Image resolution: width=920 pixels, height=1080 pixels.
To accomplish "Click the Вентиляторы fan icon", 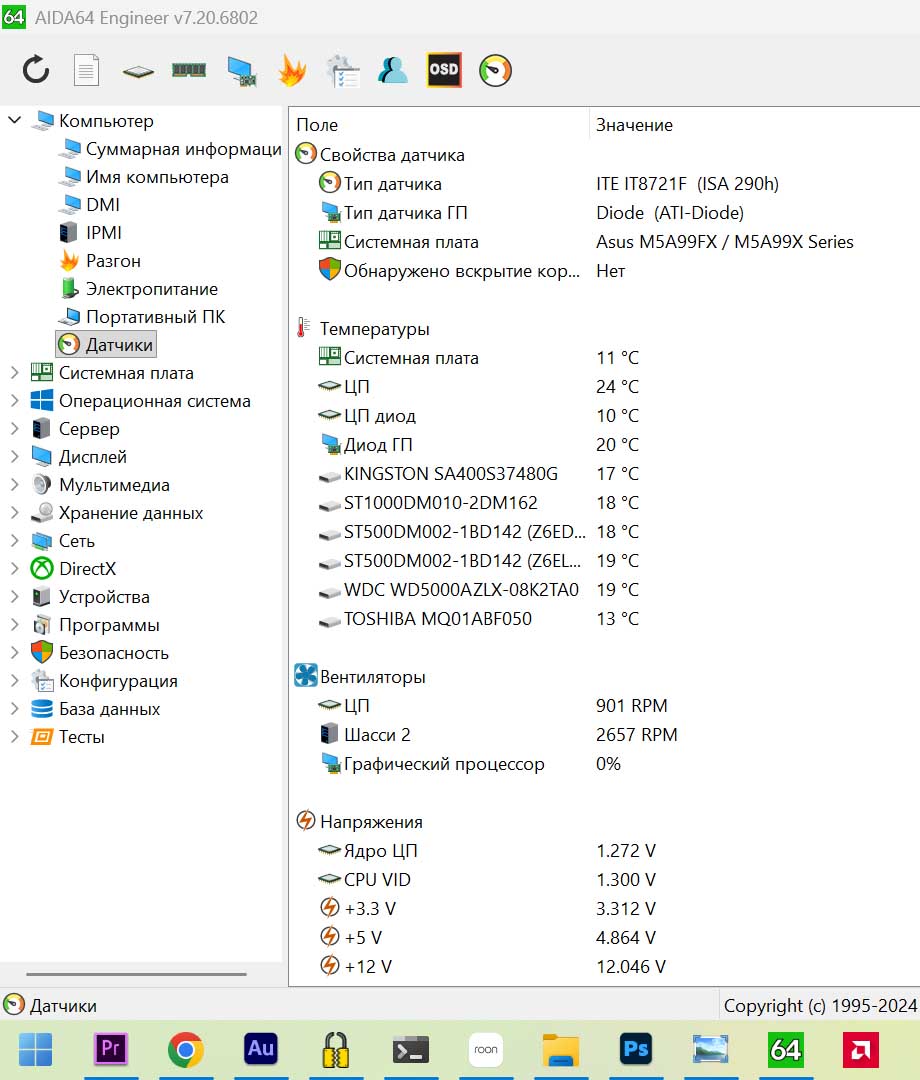I will [306, 676].
